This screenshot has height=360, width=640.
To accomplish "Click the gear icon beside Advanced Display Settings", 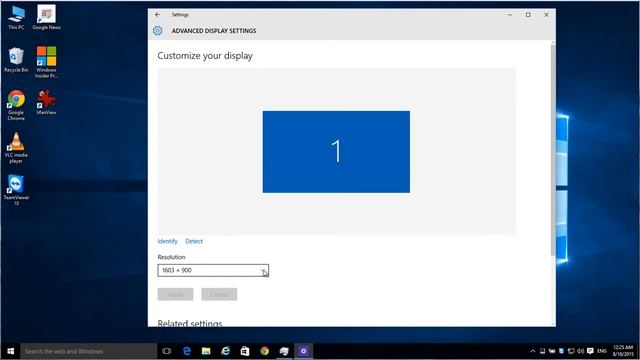I will pos(158,31).
